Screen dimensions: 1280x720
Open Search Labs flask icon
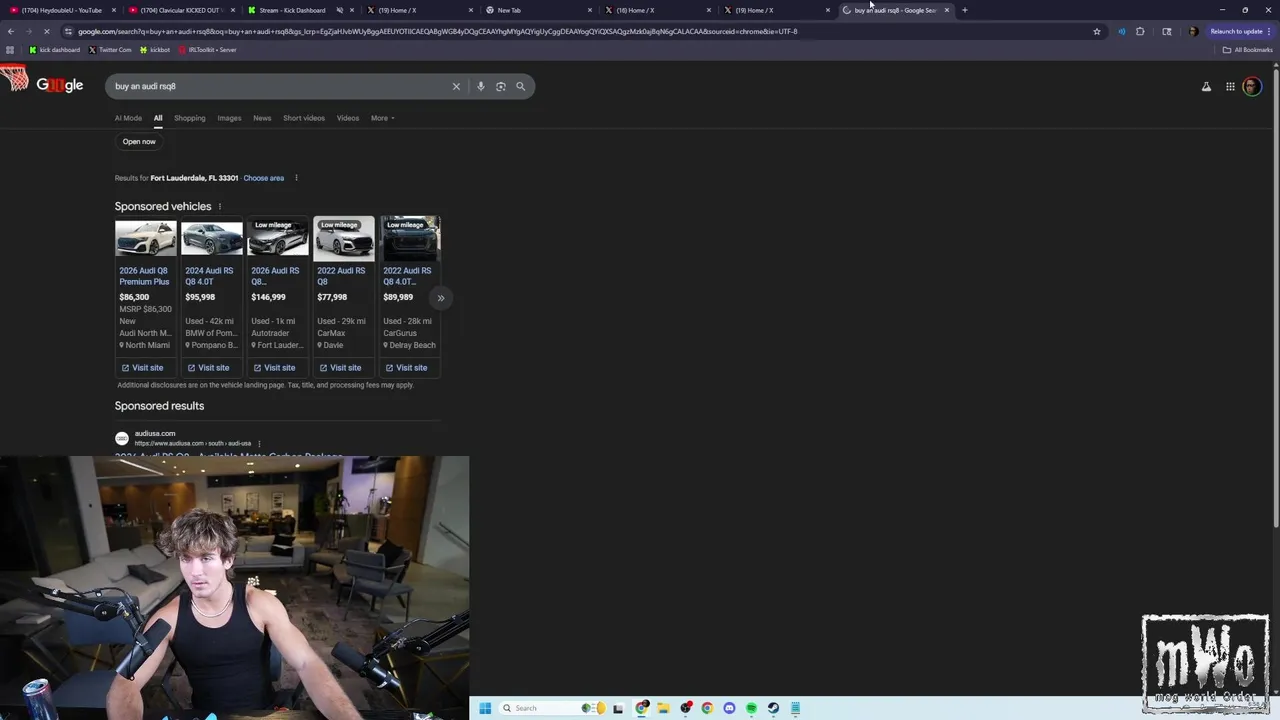coord(1206,87)
